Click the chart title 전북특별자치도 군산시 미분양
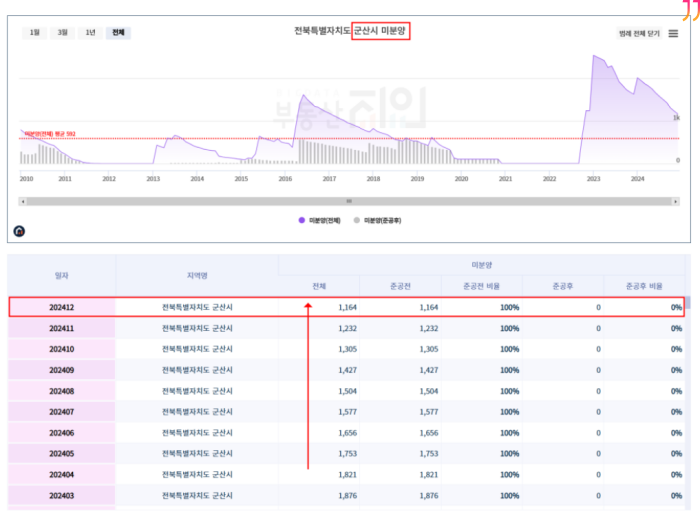Image resolution: width=700 pixels, height=514 pixels. point(350,31)
